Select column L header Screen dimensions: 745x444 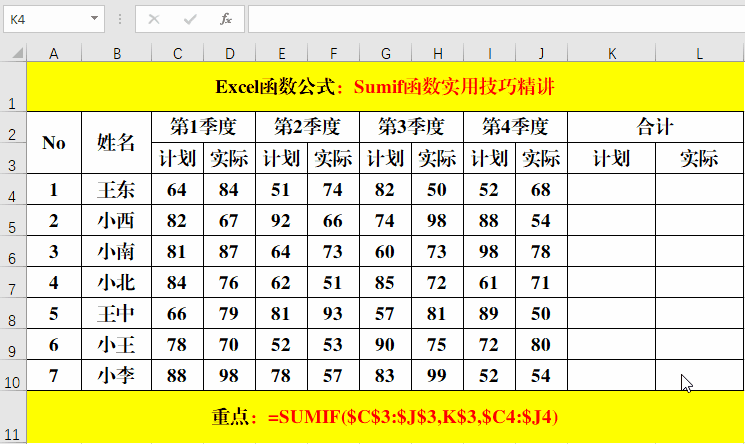[699, 53]
